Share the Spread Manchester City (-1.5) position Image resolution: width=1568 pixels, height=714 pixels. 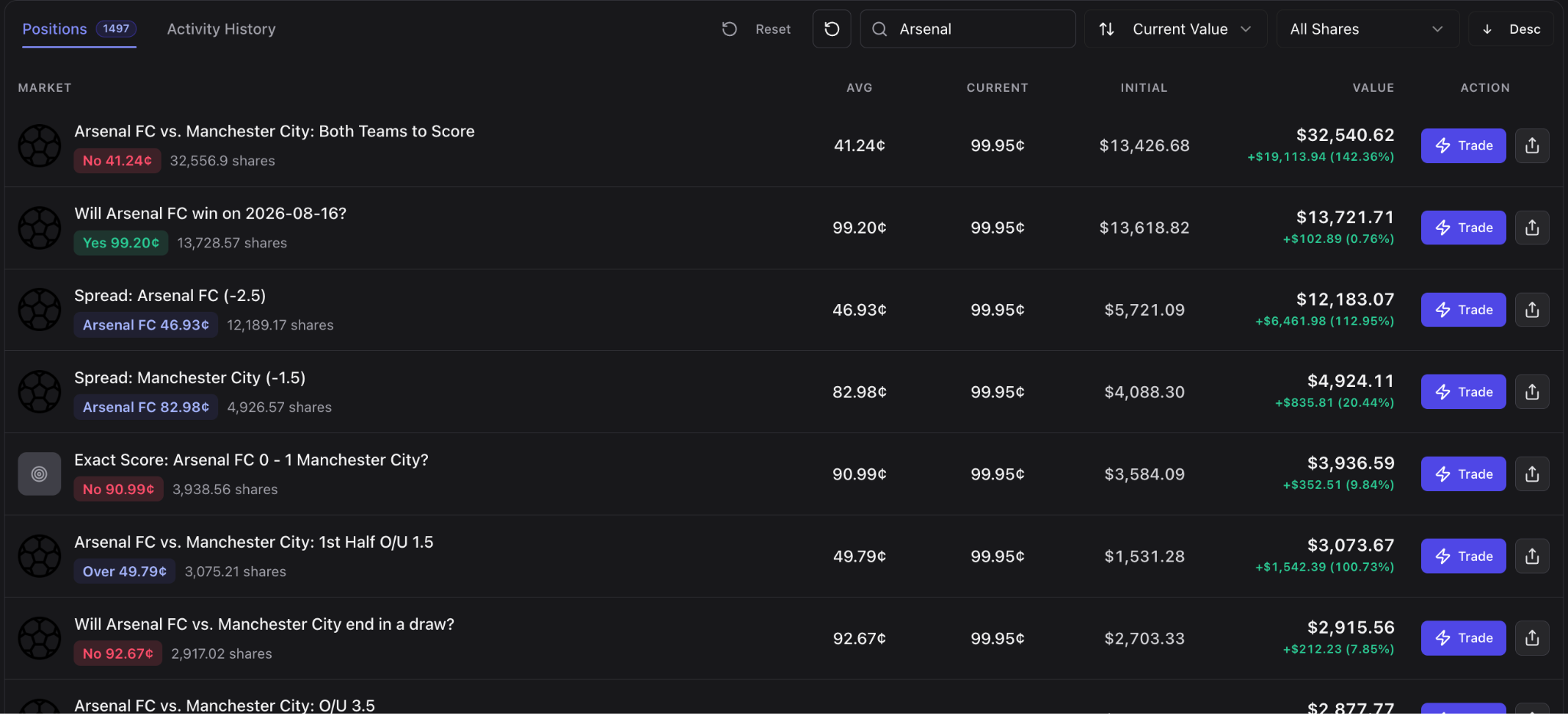[1532, 391]
